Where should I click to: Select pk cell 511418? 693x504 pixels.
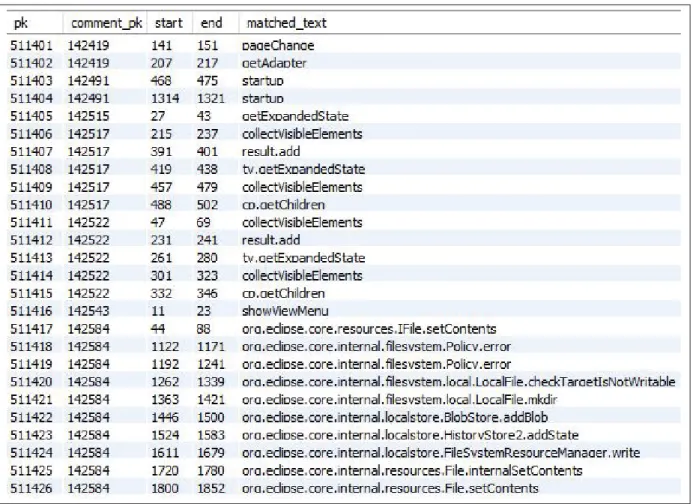coord(31,347)
